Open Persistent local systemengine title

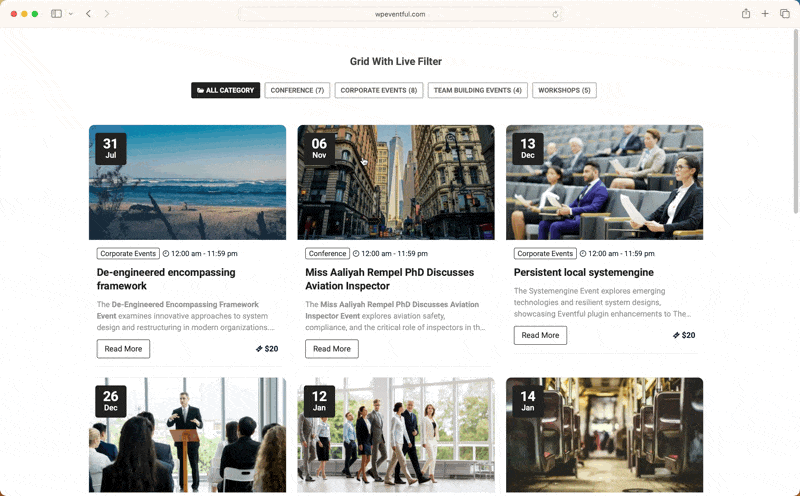[x=584, y=272]
